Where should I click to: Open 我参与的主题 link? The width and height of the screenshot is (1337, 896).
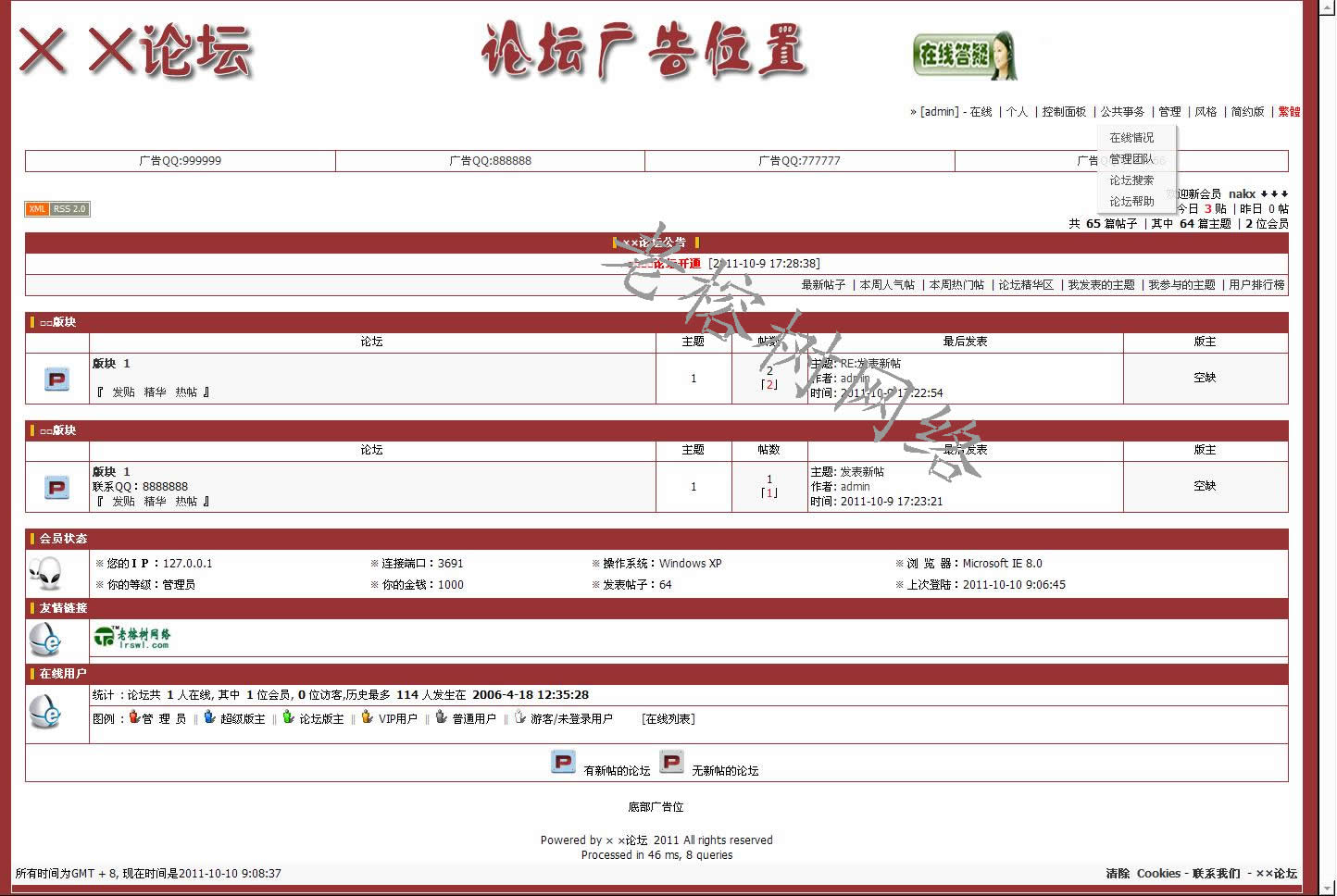coord(1181,285)
